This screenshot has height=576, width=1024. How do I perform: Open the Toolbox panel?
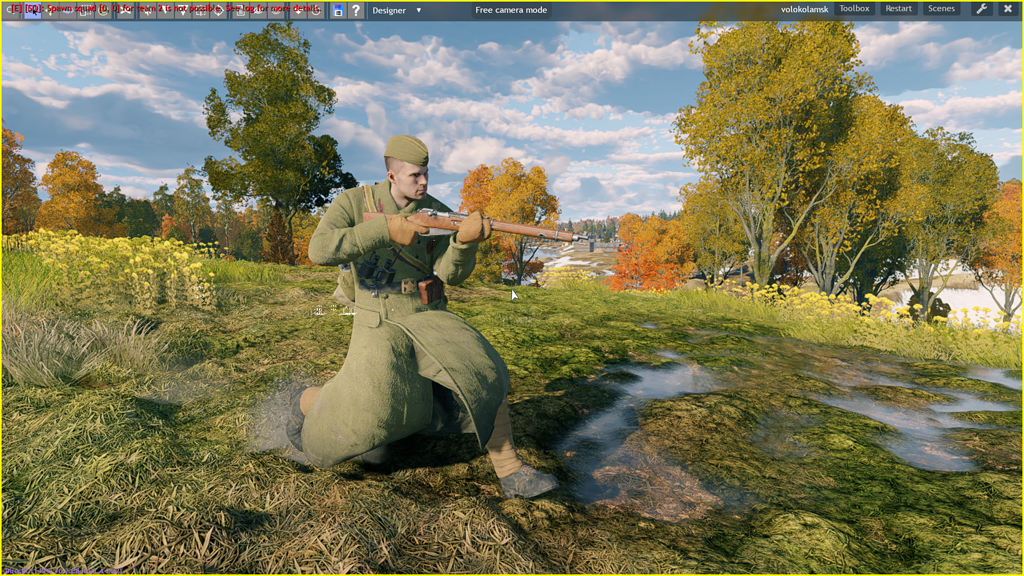coord(855,9)
